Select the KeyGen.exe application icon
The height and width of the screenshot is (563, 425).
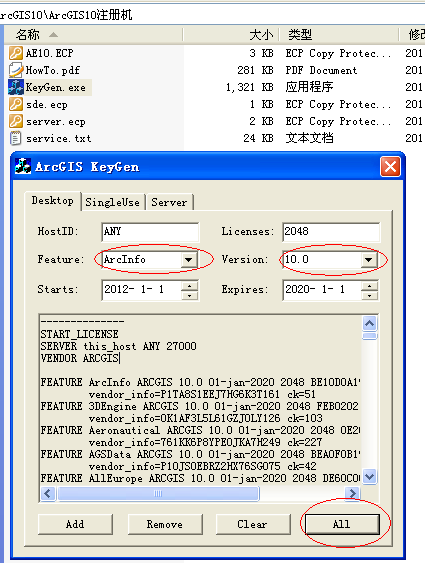[16, 87]
